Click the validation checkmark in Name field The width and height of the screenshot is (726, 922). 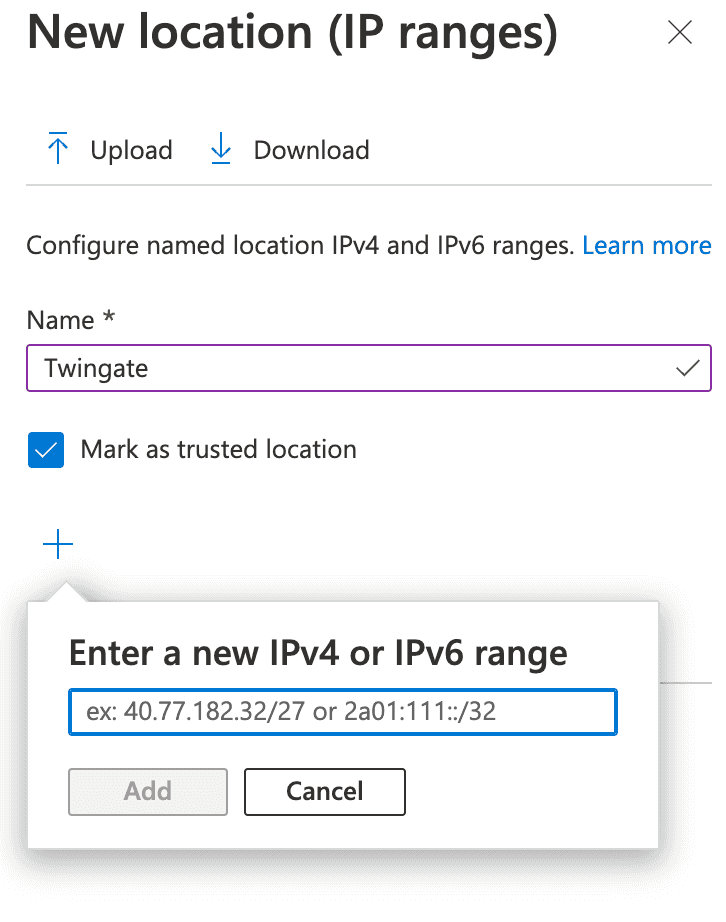point(687,368)
